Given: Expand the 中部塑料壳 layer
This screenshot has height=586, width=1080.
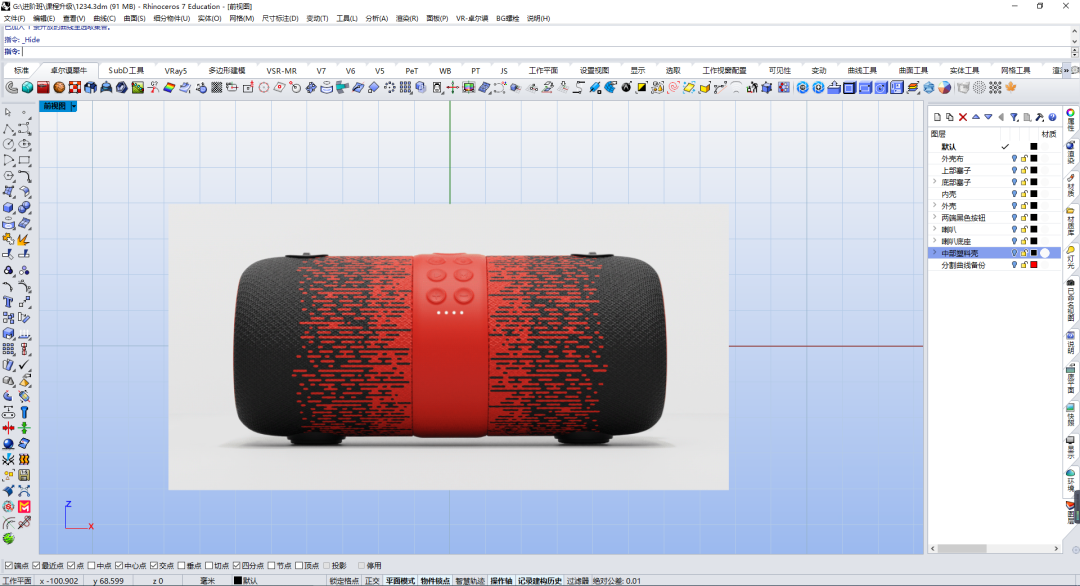Looking at the screenshot, I should pos(935,253).
